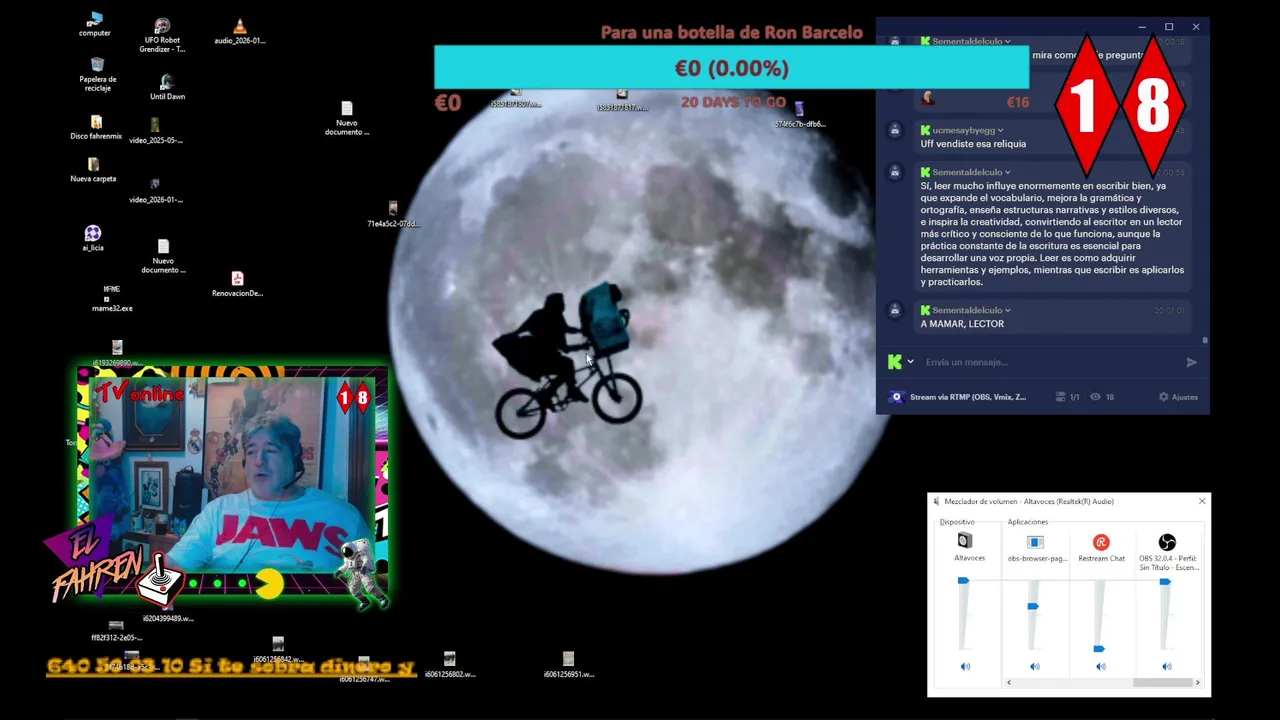Mute obs-browser-page in volume mixer
1280x720 pixels.
coord(1035,666)
